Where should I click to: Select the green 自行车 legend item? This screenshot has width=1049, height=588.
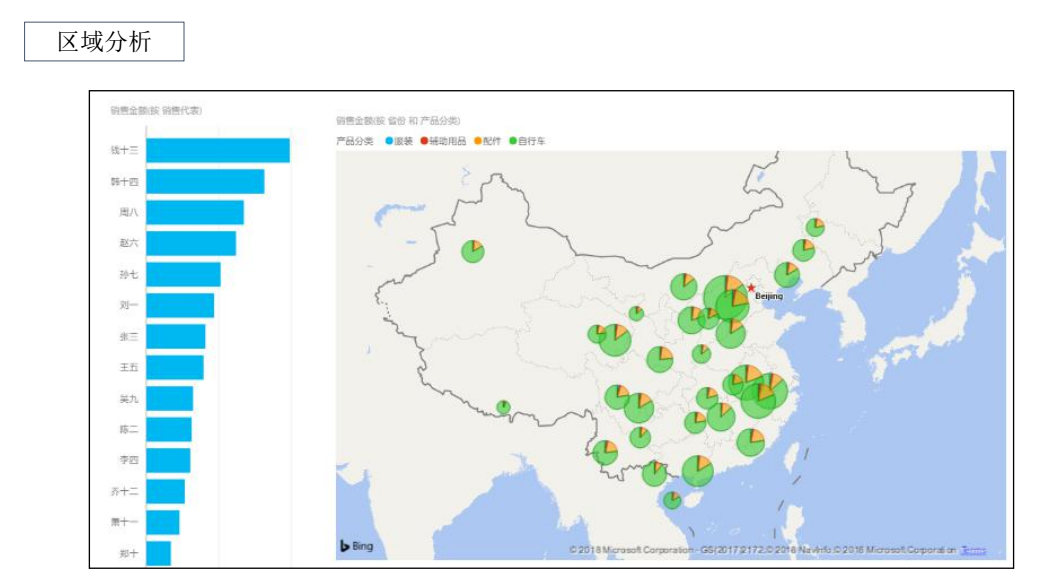pos(527,141)
